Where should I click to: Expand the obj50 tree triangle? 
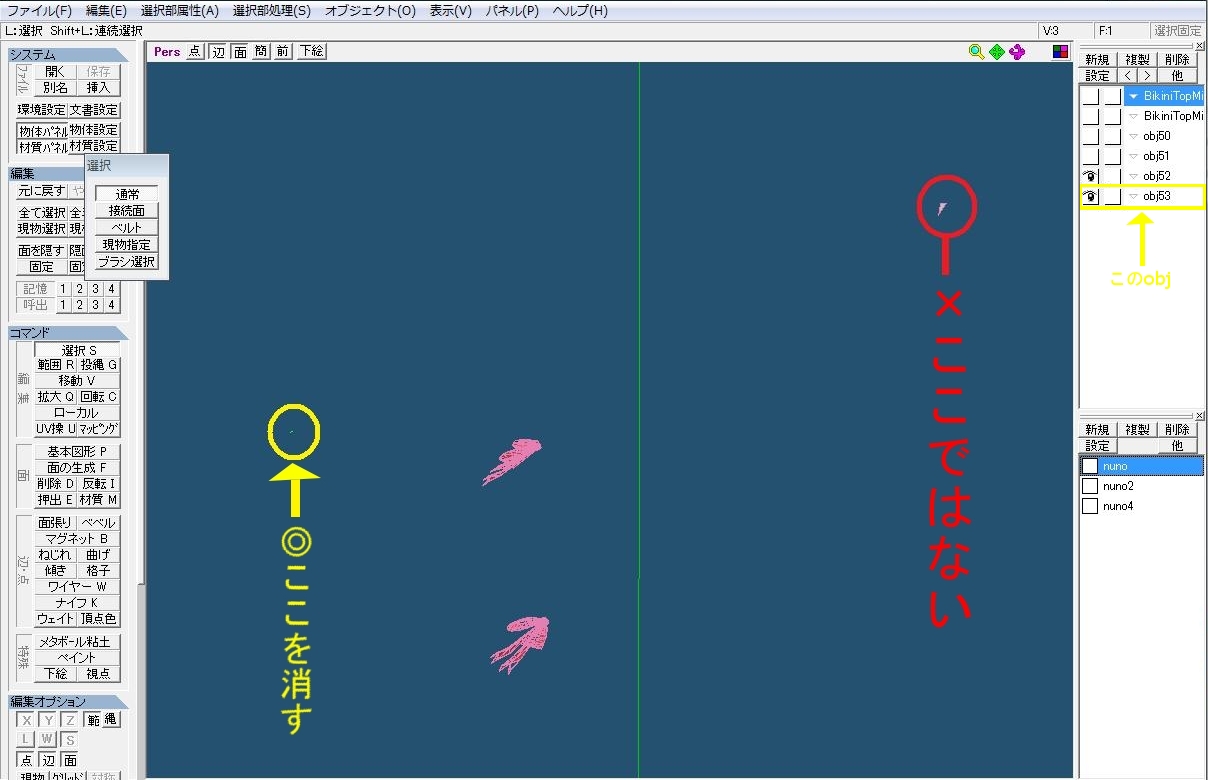(1133, 136)
